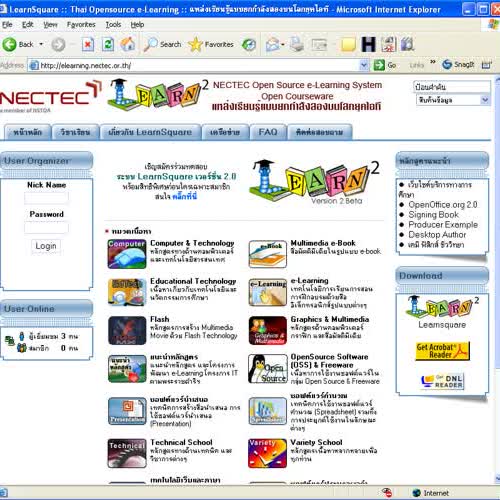Open the OpenSource Software penguin thumbnail
The width and height of the screenshot is (500, 500).
[x=268, y=369]
